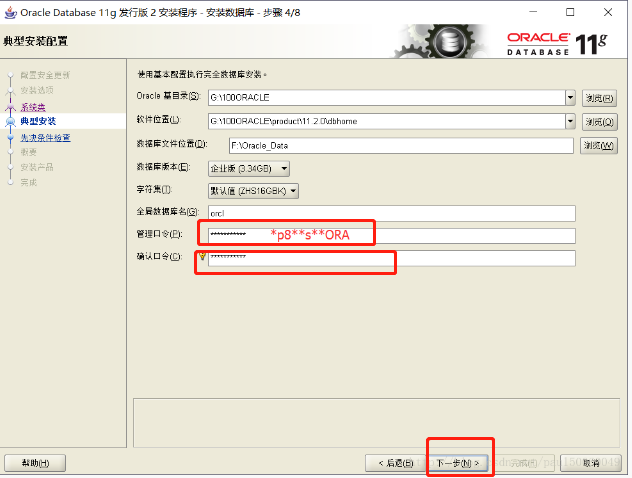This screenshot has height=478, width=632.
Task: Click the 概要 step in sidebar
Action: pos(29,152)
